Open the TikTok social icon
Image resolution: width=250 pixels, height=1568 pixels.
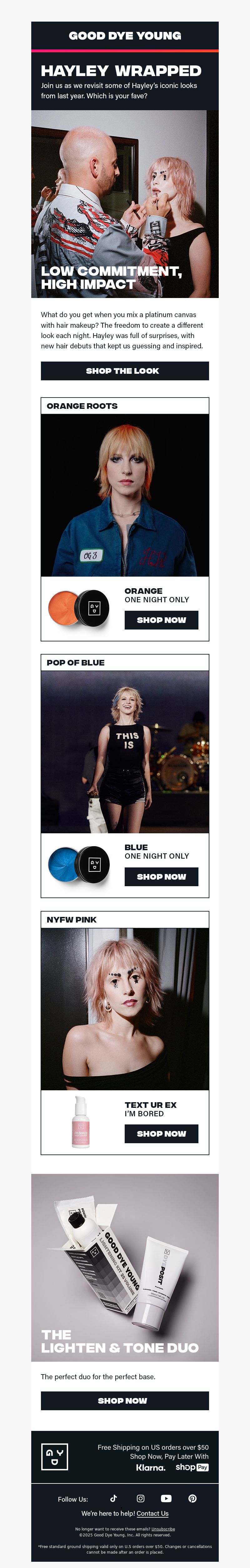[x=113, y=1498]
